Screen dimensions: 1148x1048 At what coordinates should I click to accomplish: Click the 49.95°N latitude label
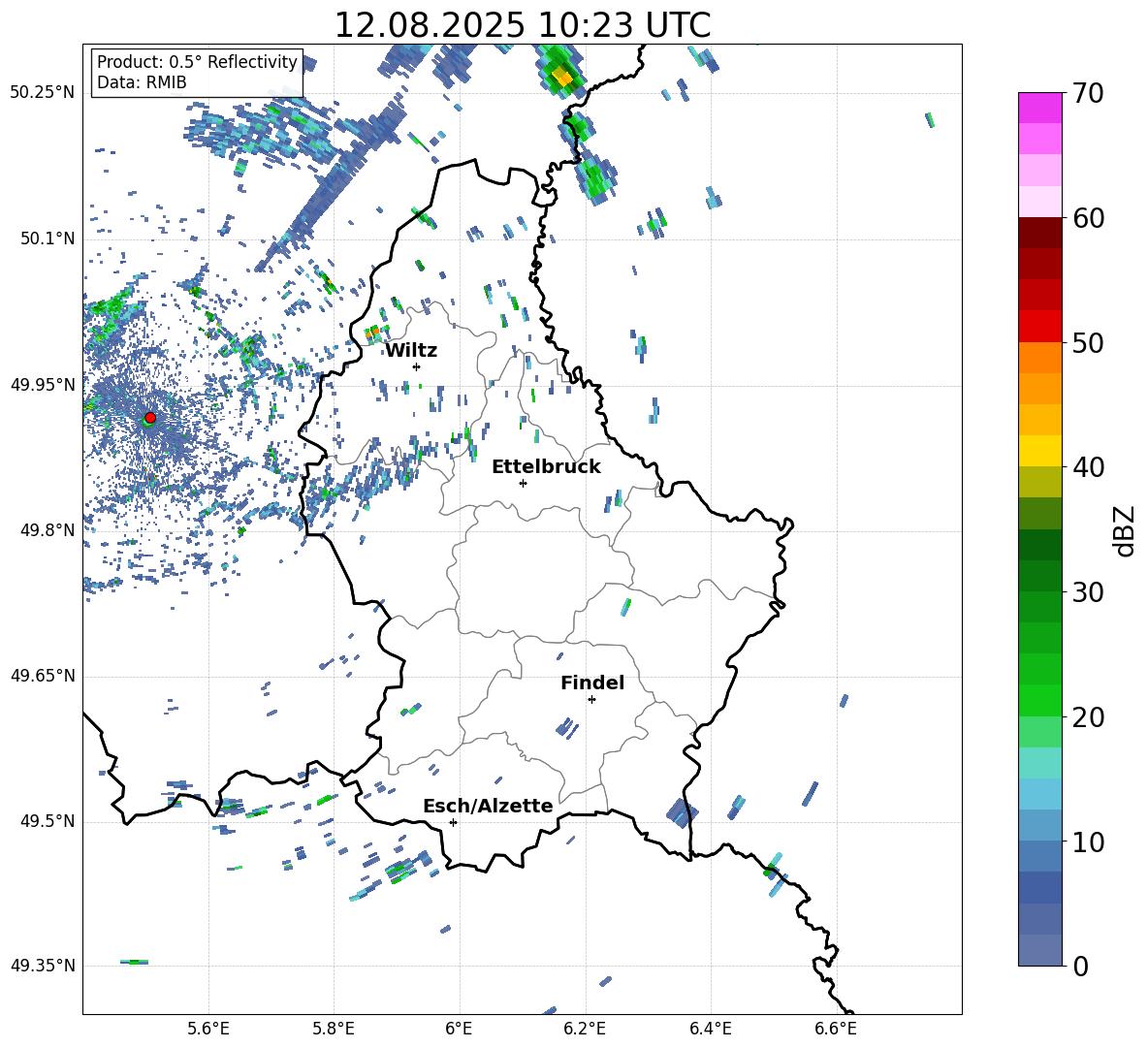click(x=43, y=385)
